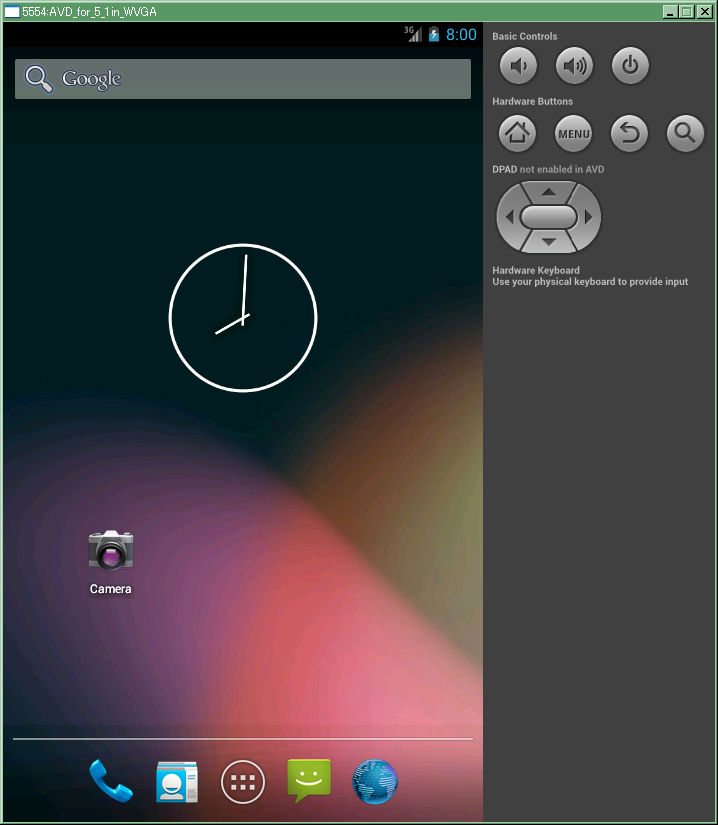Minimize the emulator window

(670, 12)
